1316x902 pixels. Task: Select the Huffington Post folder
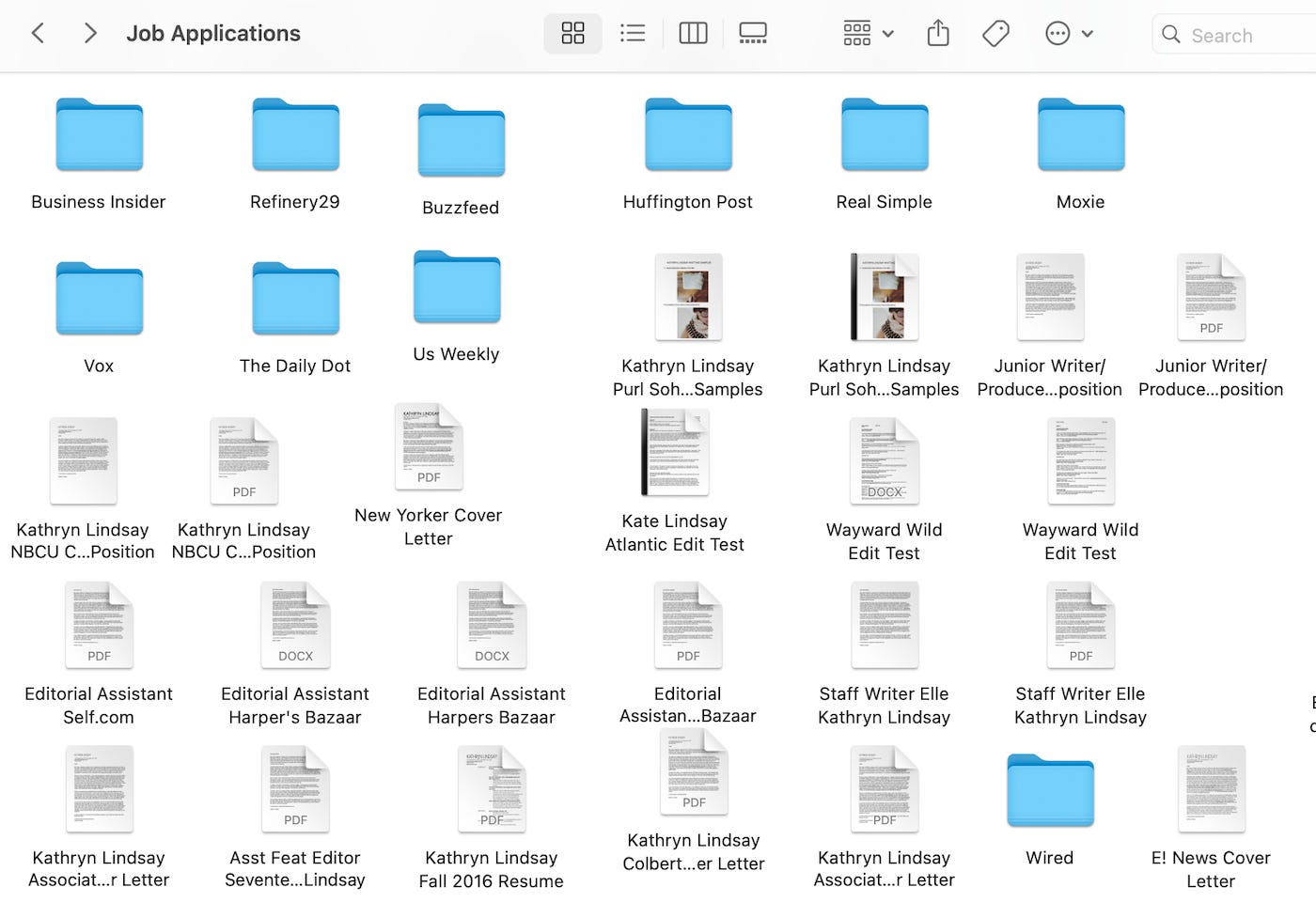pos(688,135)
